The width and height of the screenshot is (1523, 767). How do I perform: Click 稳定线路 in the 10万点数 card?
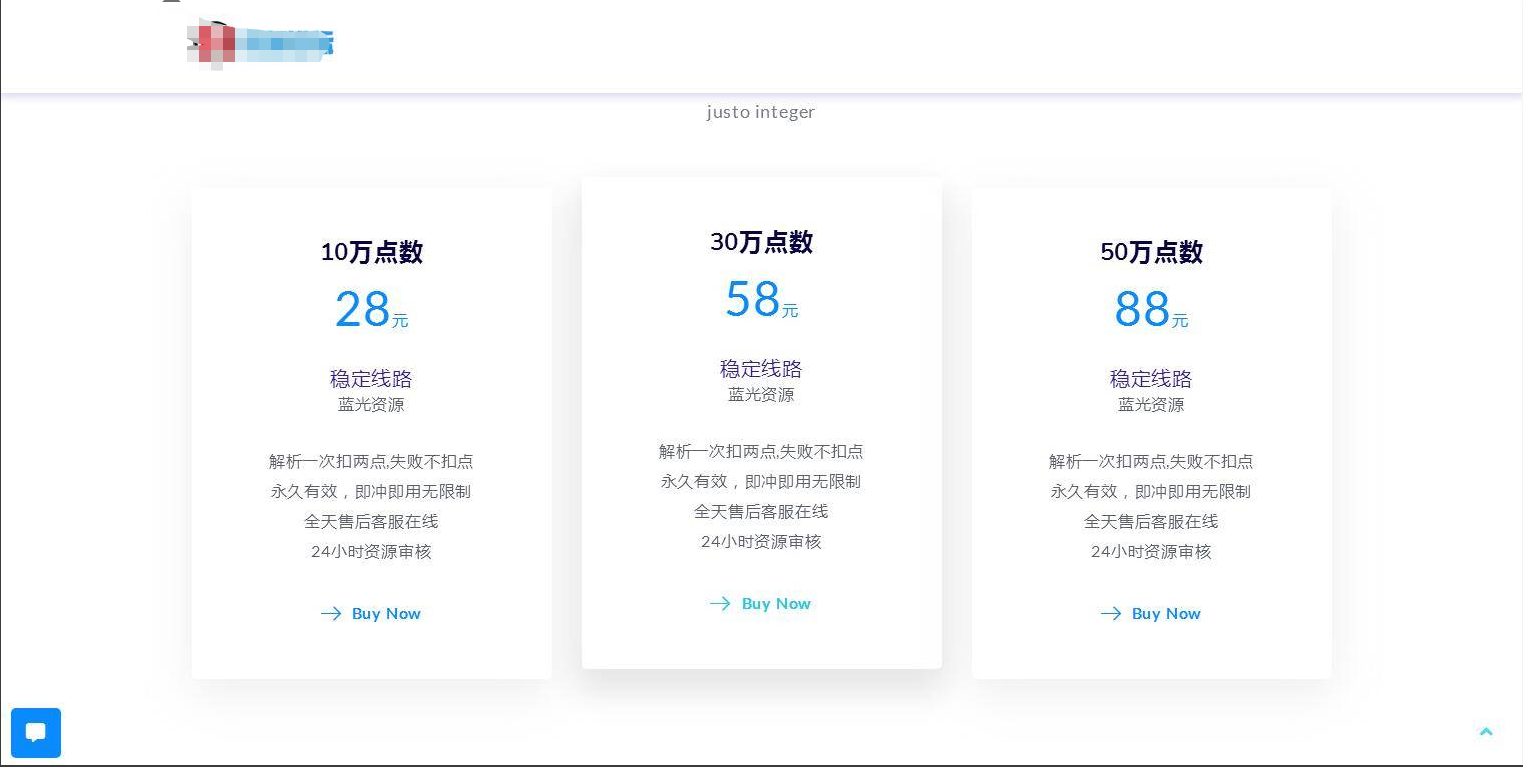(371, 379)
